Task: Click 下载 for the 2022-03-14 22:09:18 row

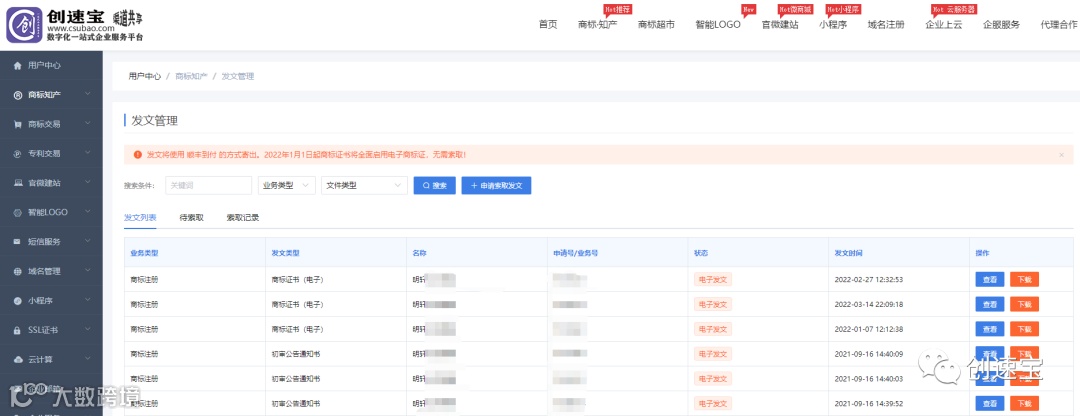Action: tap(1024, 304)
